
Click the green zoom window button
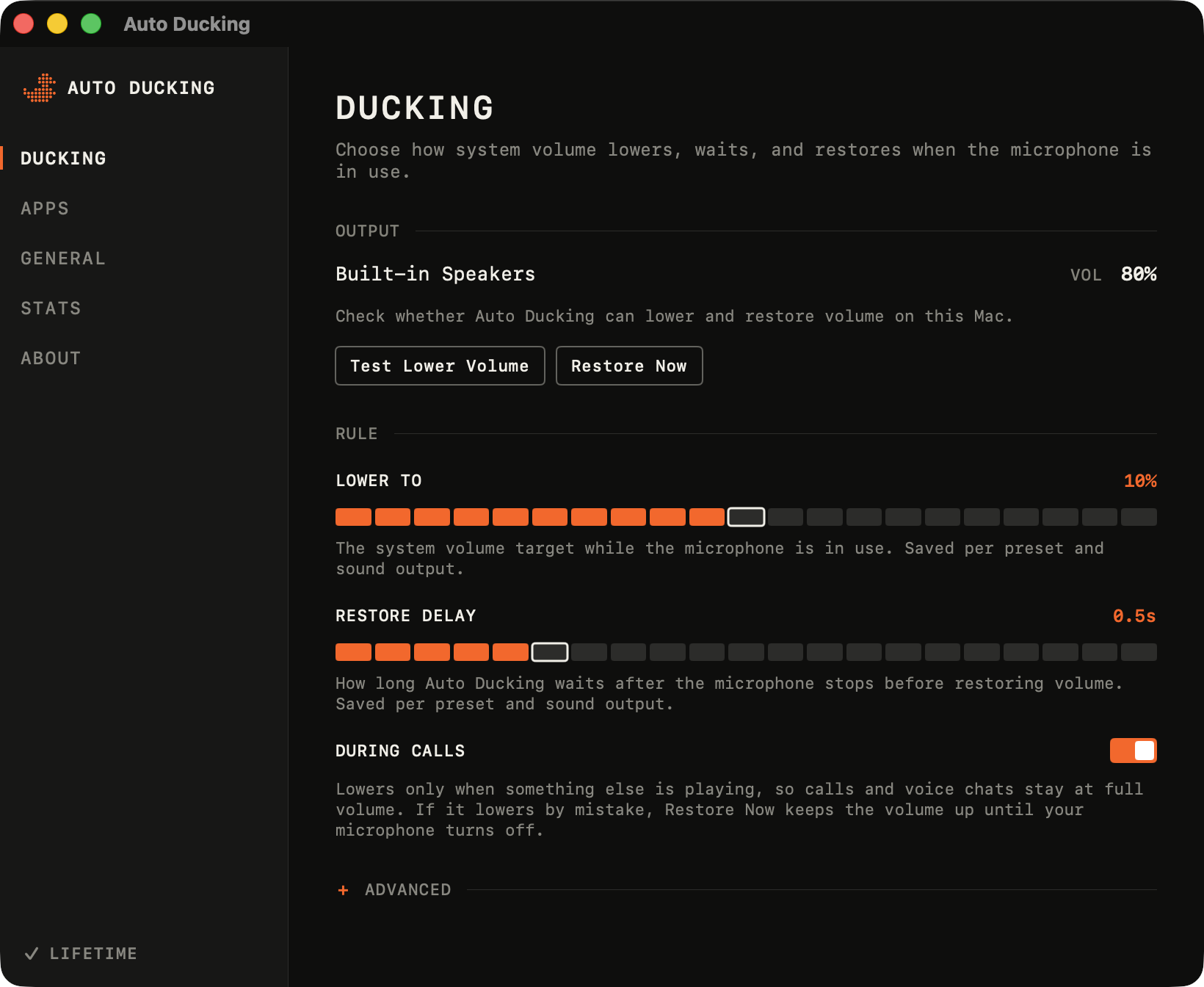91,23
